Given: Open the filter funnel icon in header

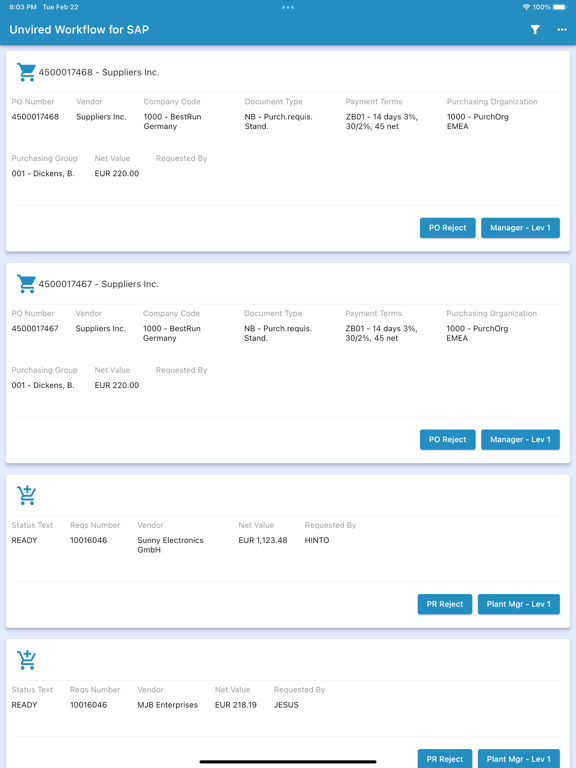Looking at the screenshot, I should tap(535, 30).
